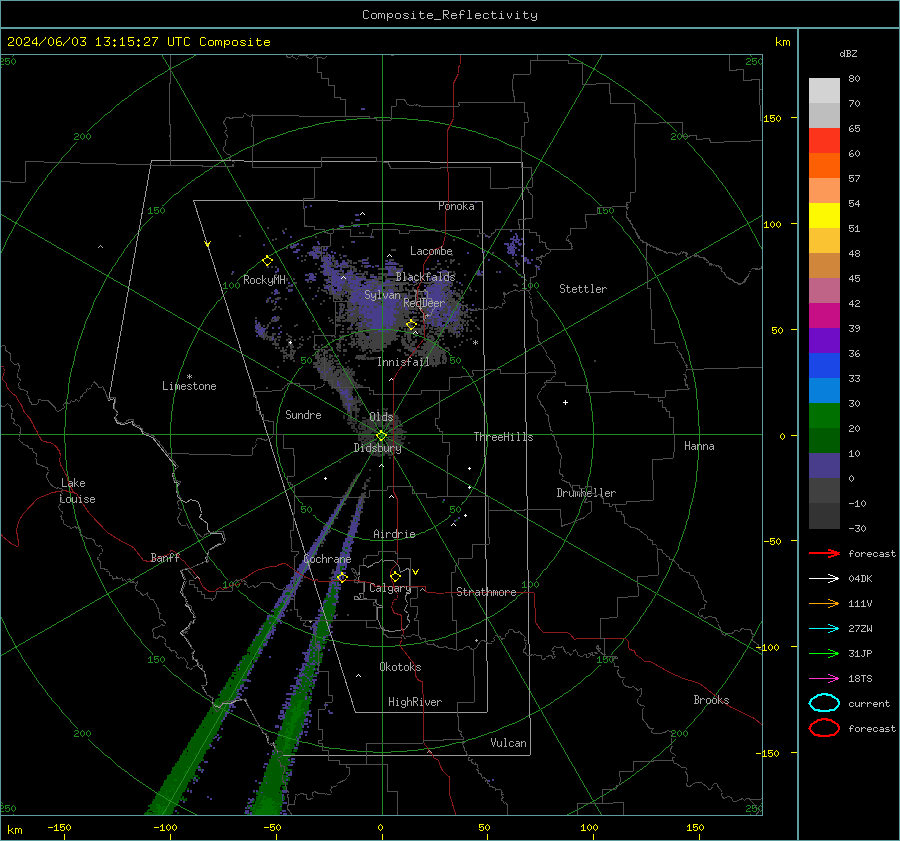The width and height of the screenshot is (900, 841).
Task: Click the -100 tick on the right km axis
Action: [x=767, y=647]
